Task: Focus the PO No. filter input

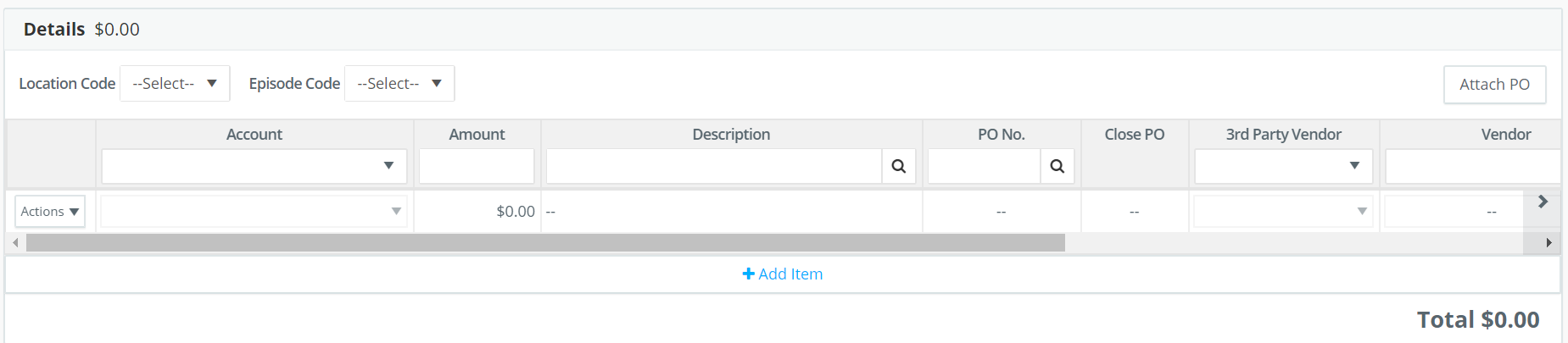Action: pos(985,166)
